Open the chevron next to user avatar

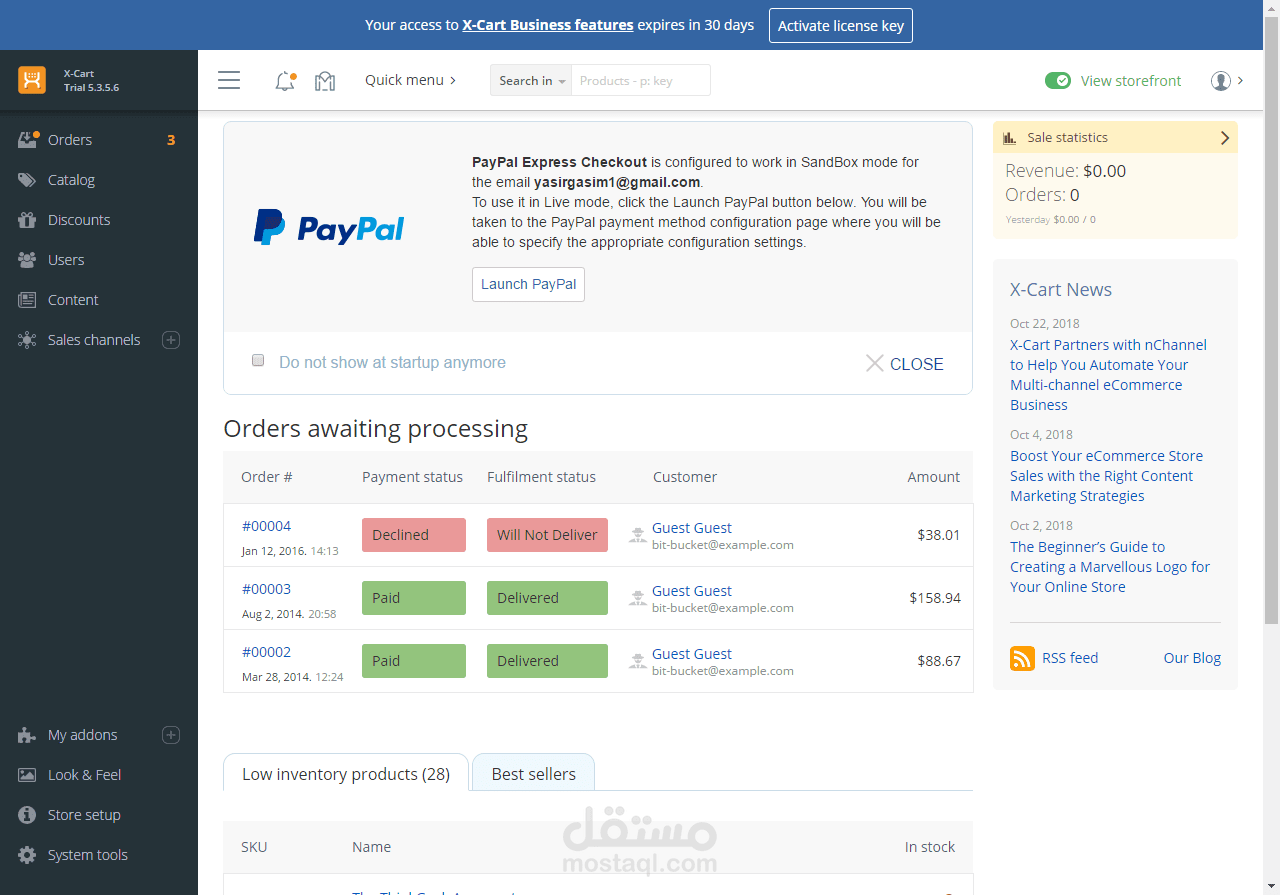1240,80
